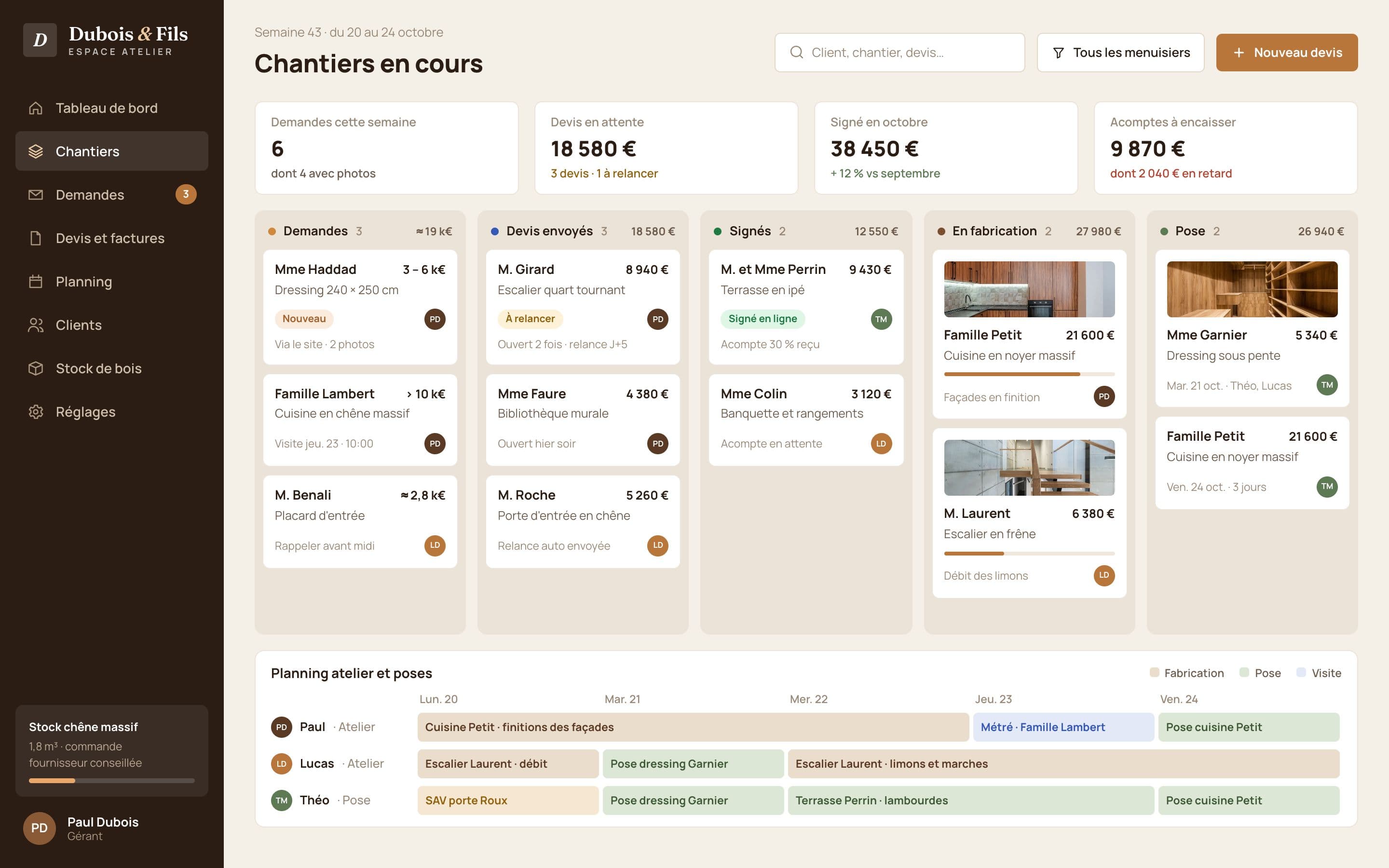
Task: Open the kitchen photo on Famille Petit card
Action: tap(1029, 289)
